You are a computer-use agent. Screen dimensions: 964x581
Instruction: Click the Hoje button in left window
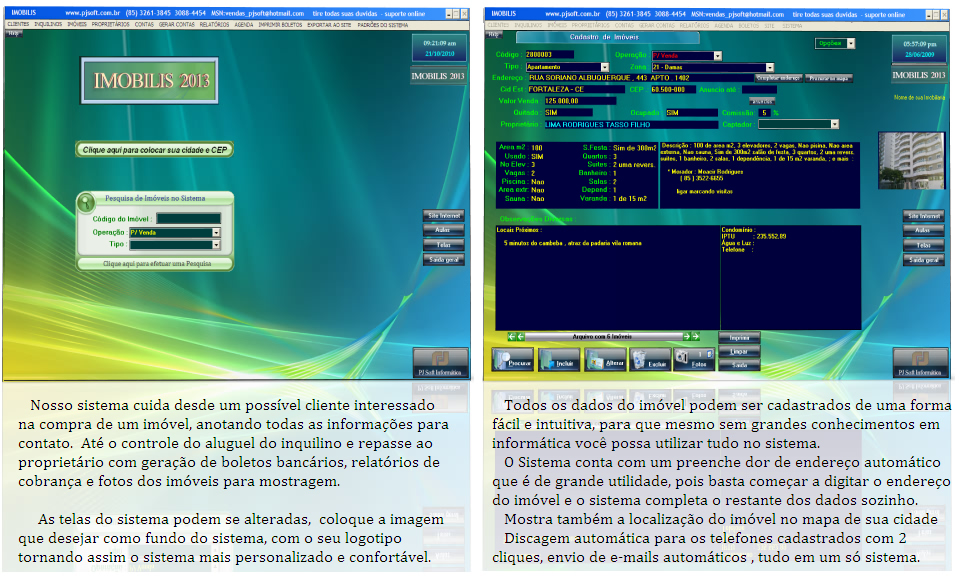13,34
